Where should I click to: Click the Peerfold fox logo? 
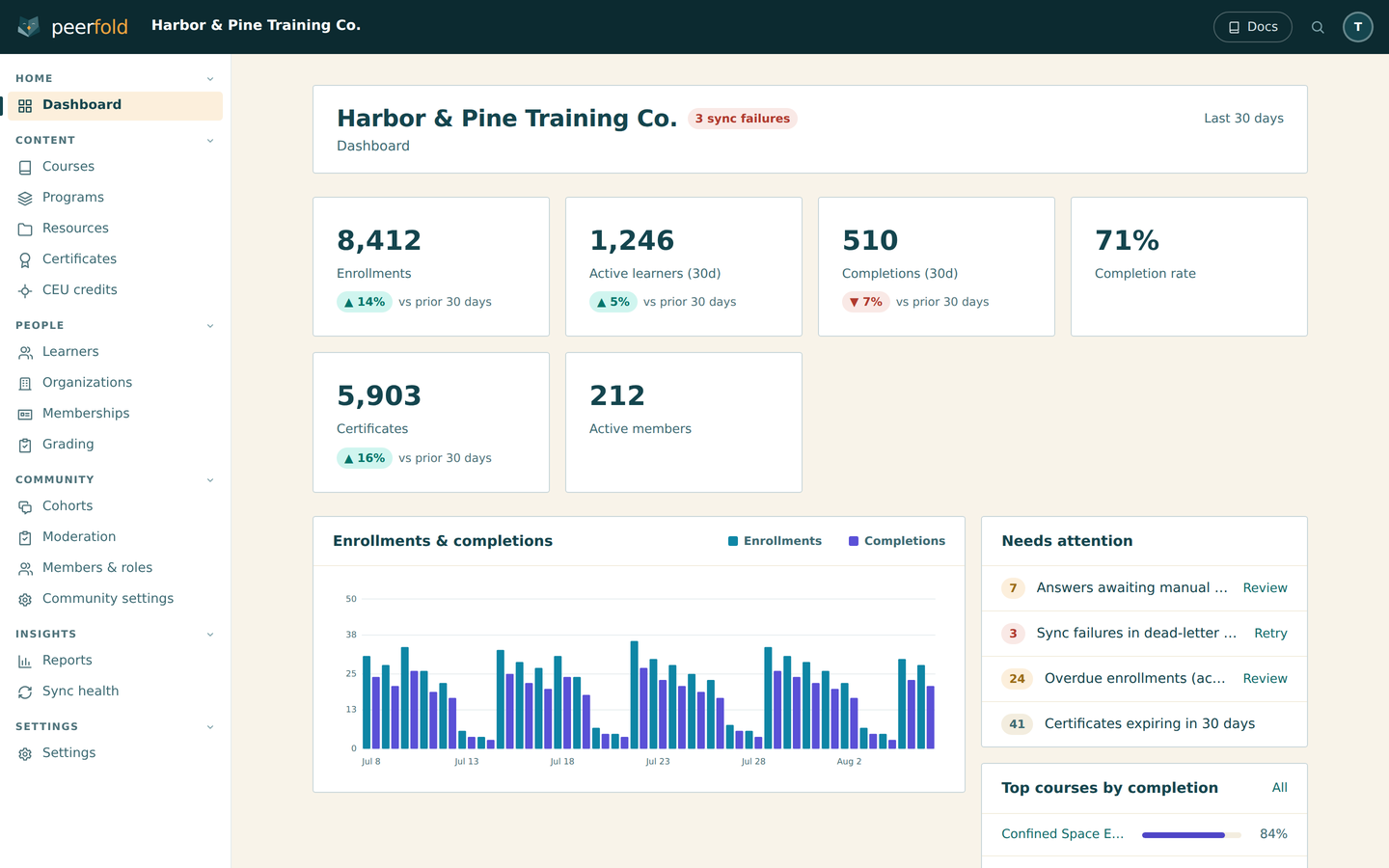coord(29,27)
